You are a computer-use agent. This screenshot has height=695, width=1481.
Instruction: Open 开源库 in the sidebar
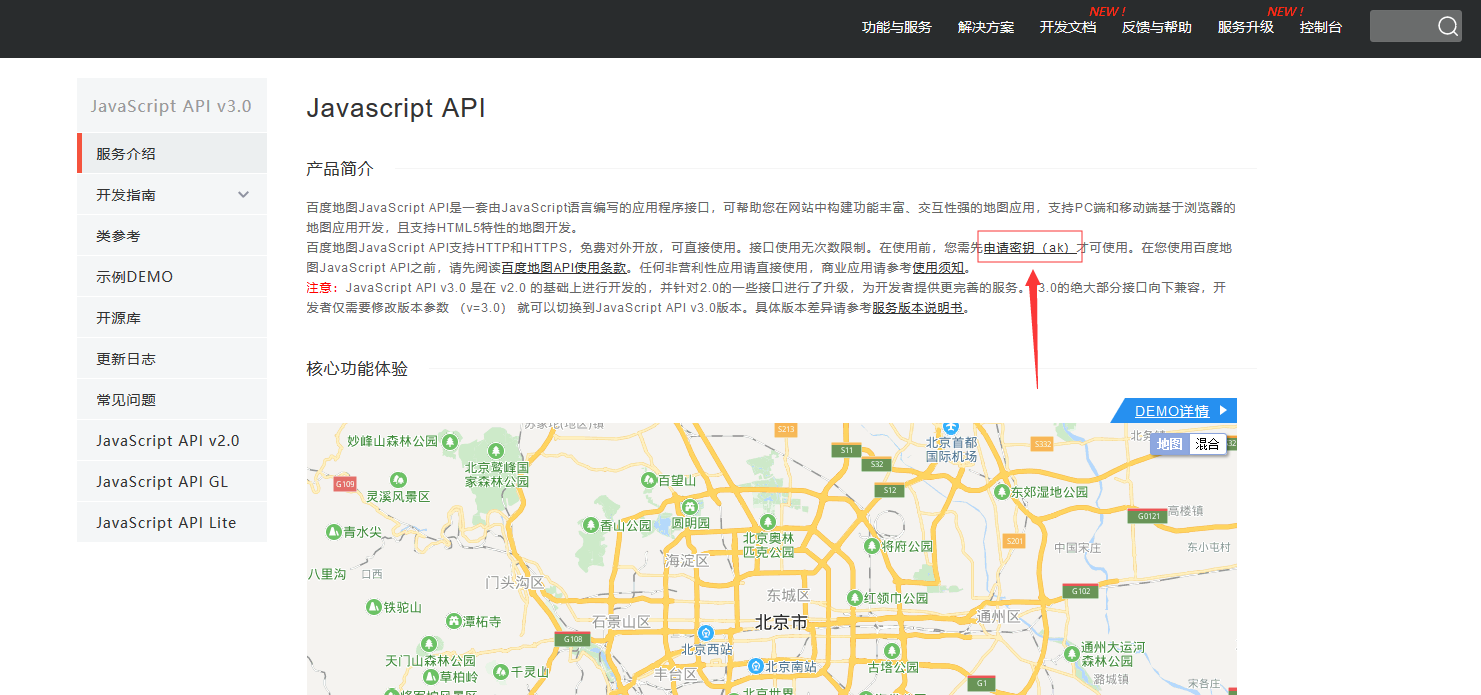[172, 318]
